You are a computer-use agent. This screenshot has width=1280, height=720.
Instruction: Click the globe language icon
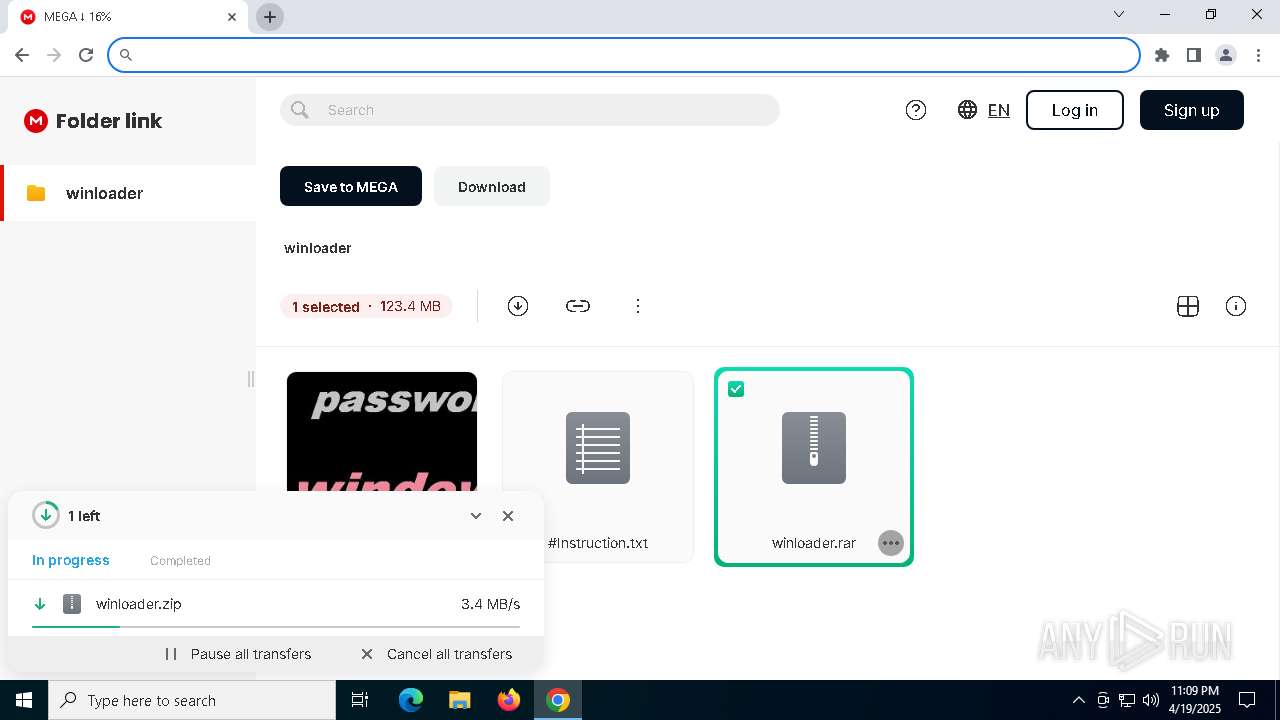[x=967, y=110]
